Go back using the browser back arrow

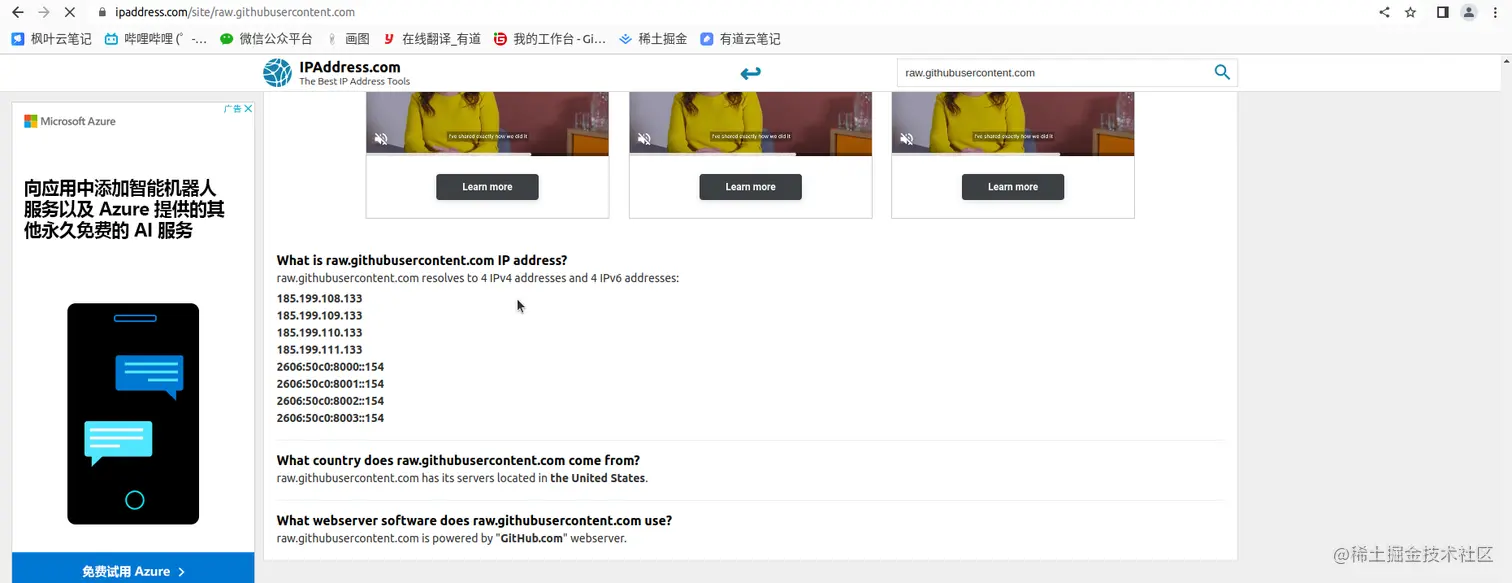17,13
